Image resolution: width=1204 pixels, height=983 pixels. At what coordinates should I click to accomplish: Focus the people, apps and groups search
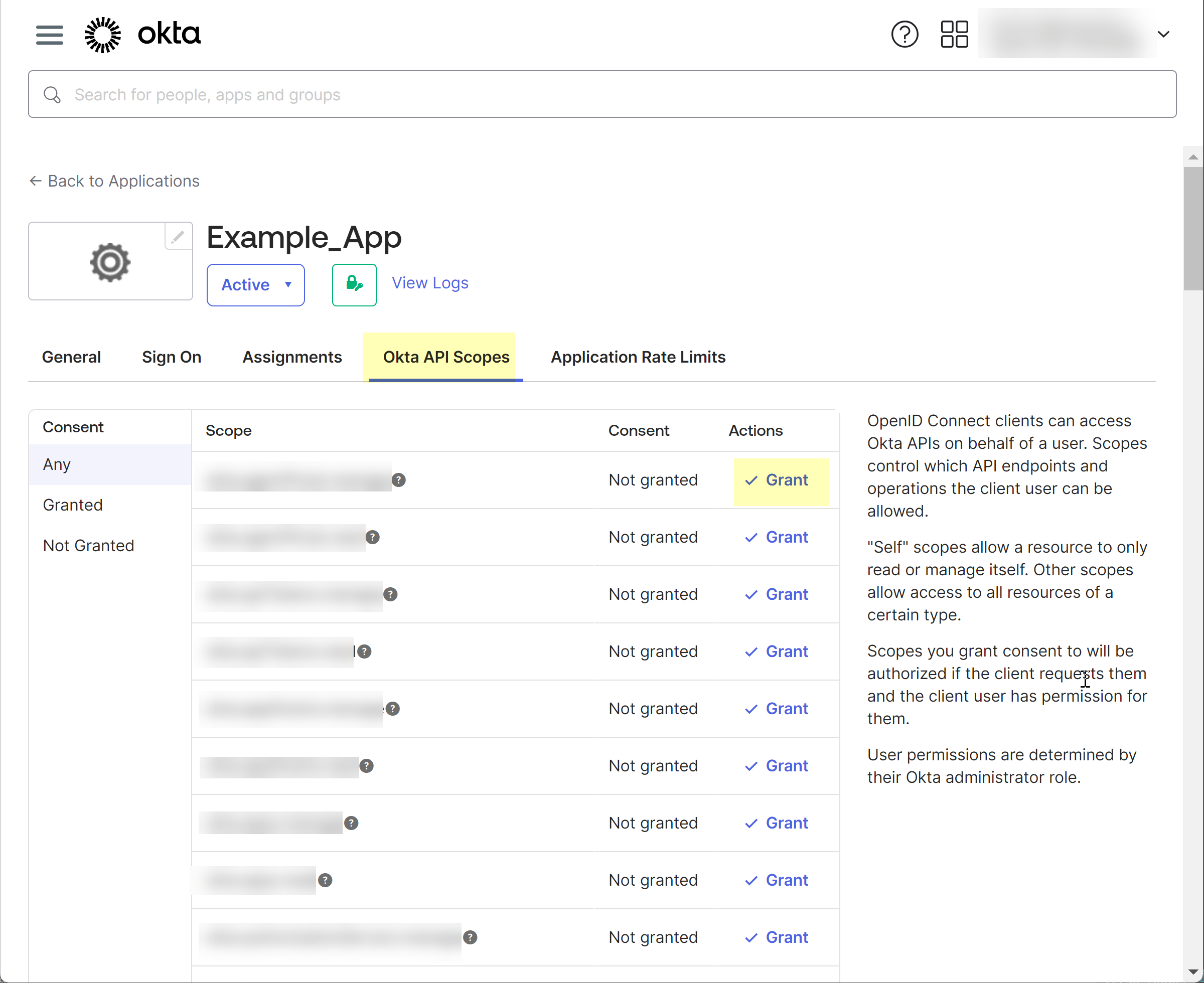pyautogui.click(x=602, y=95)
